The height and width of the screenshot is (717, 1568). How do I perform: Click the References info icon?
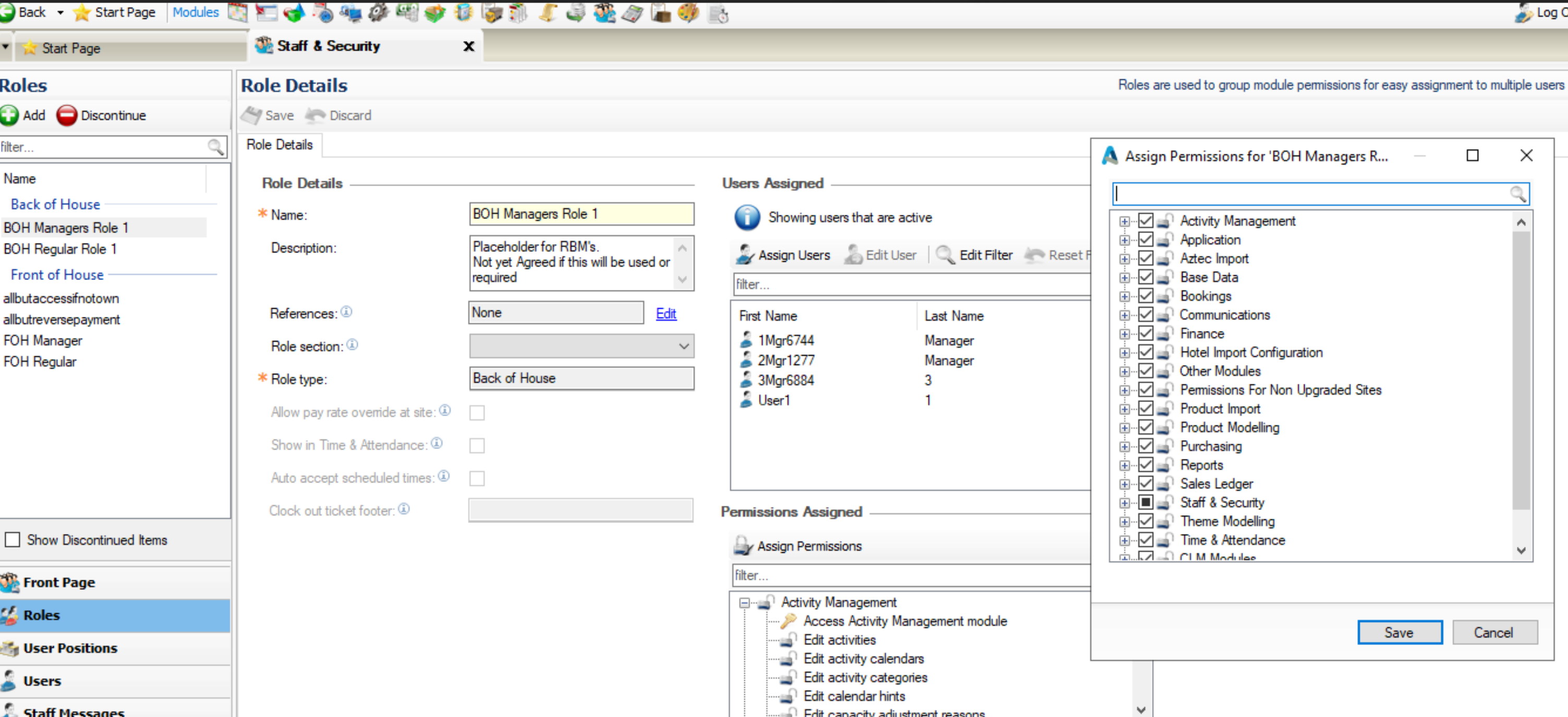(346, 312)
